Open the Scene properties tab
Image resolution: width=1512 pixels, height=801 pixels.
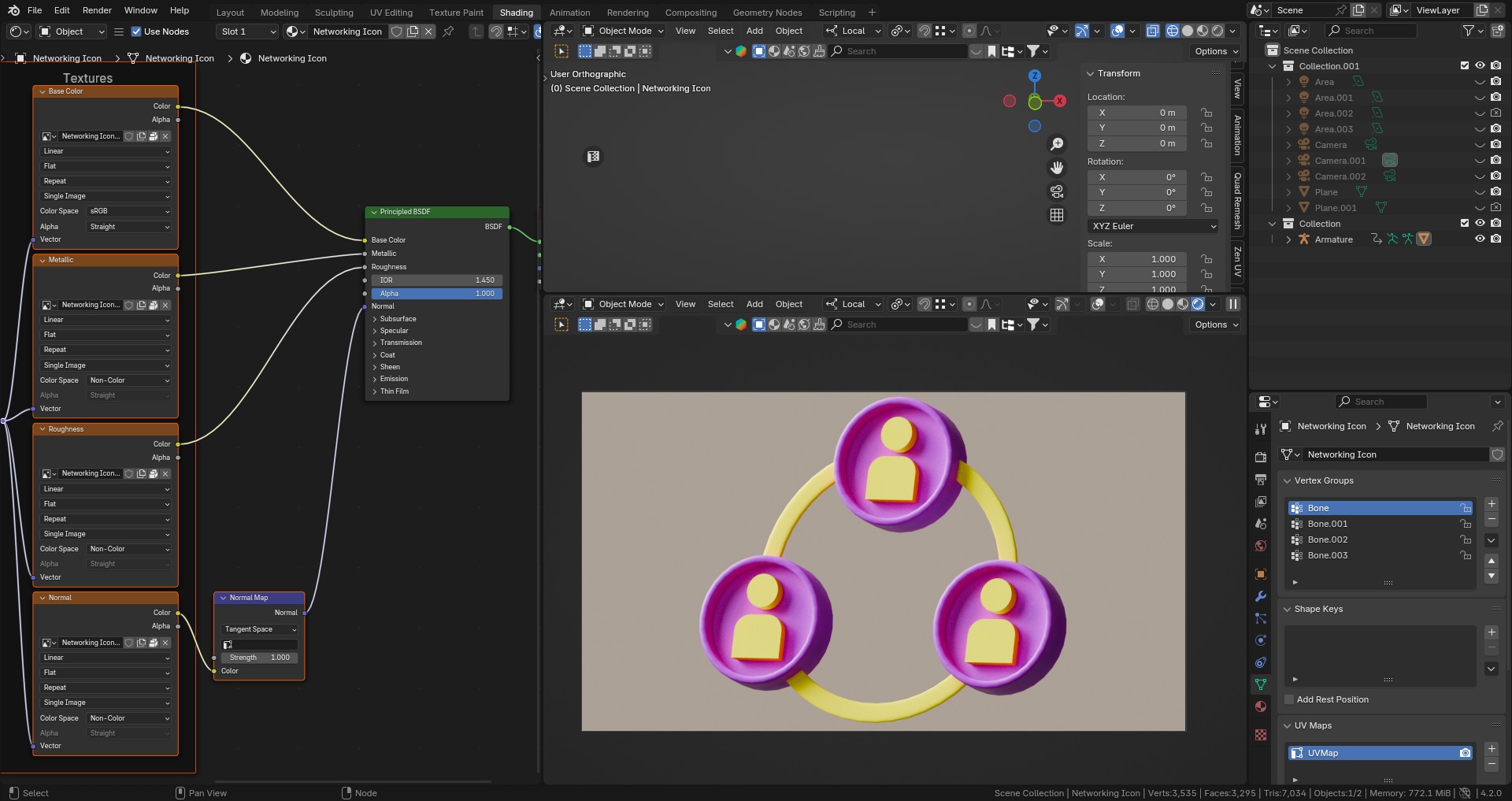(x=1261, y=523)
